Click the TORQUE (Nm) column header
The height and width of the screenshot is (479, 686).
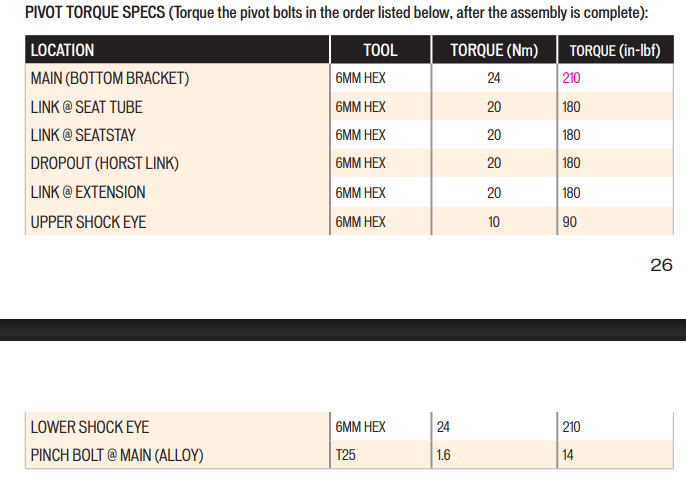493,50
